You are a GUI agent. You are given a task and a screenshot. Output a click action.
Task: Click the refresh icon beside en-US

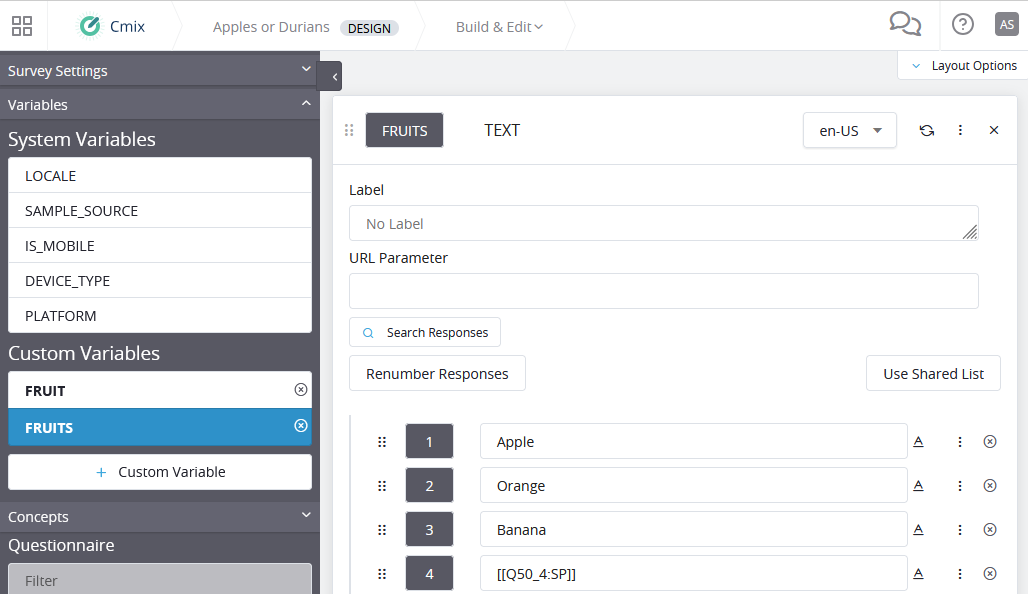tap(926, 130)
